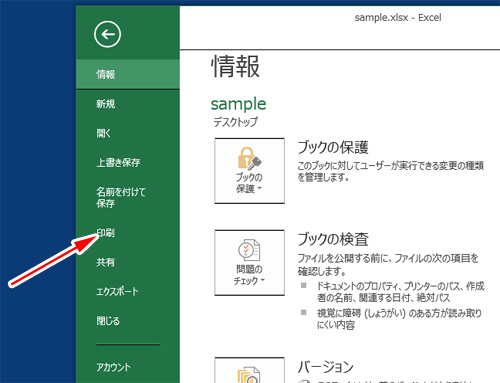Click the sample workbook title

(x=238, y=104)
